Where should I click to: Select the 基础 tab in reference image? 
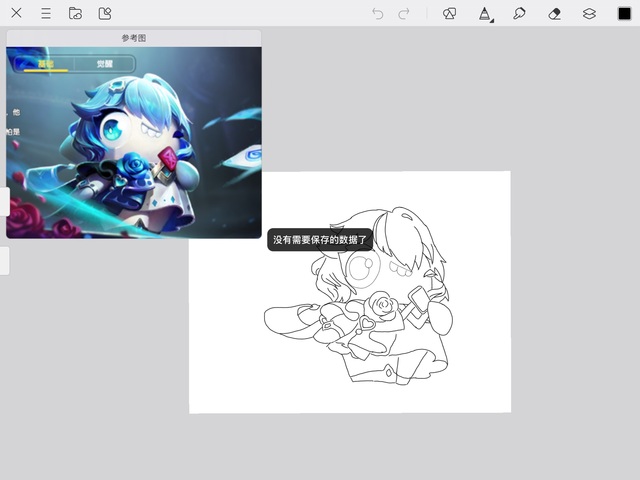(x=45, y=64)
